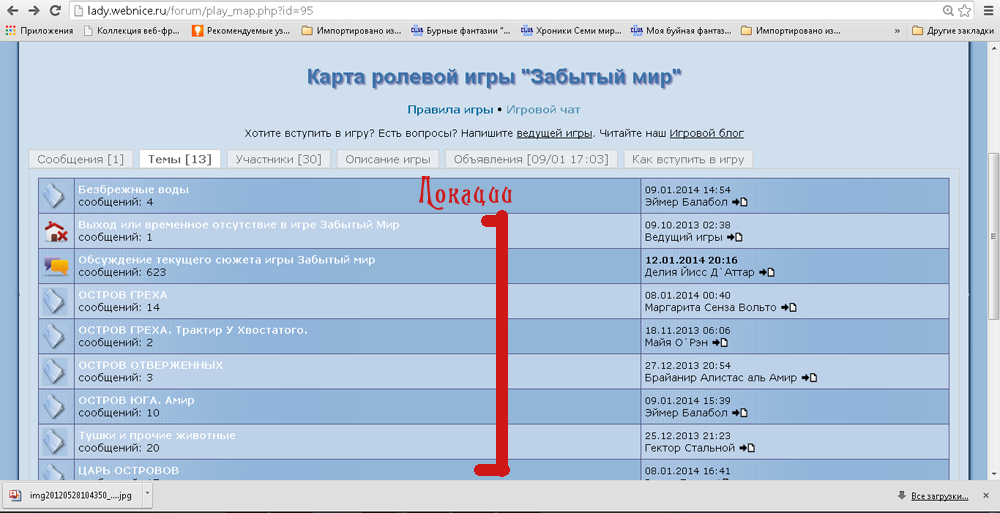
Task: Open folder icon for Безбрежные воды topic
Action: pos(56,196)
